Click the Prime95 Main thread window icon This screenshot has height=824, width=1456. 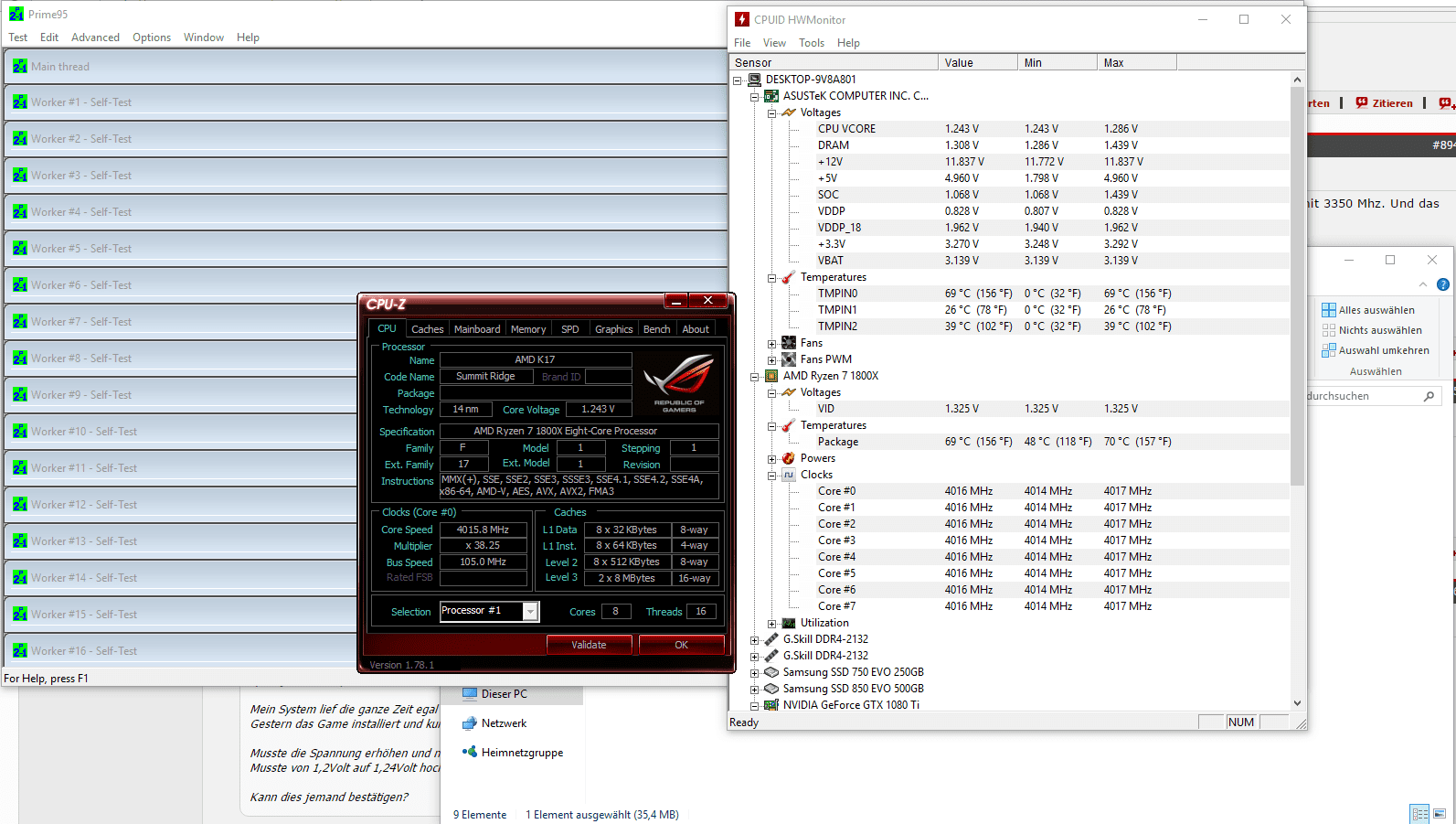pos(20,66)
